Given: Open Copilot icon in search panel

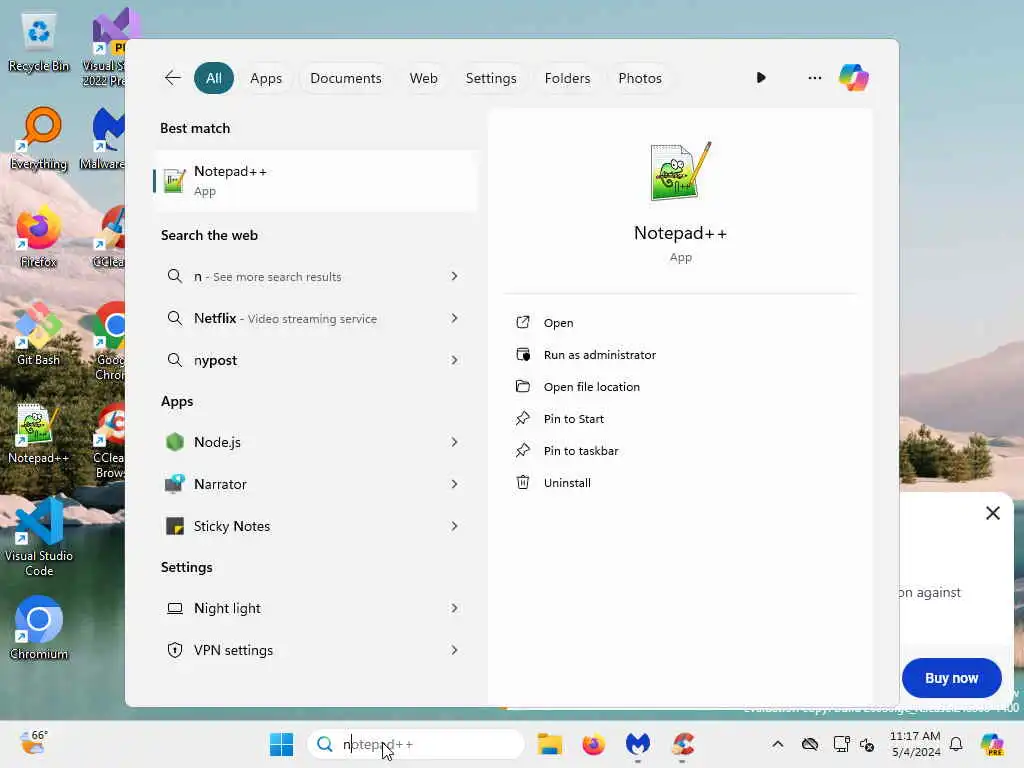Looking at the screenshot, I should [x=854, y=78].
